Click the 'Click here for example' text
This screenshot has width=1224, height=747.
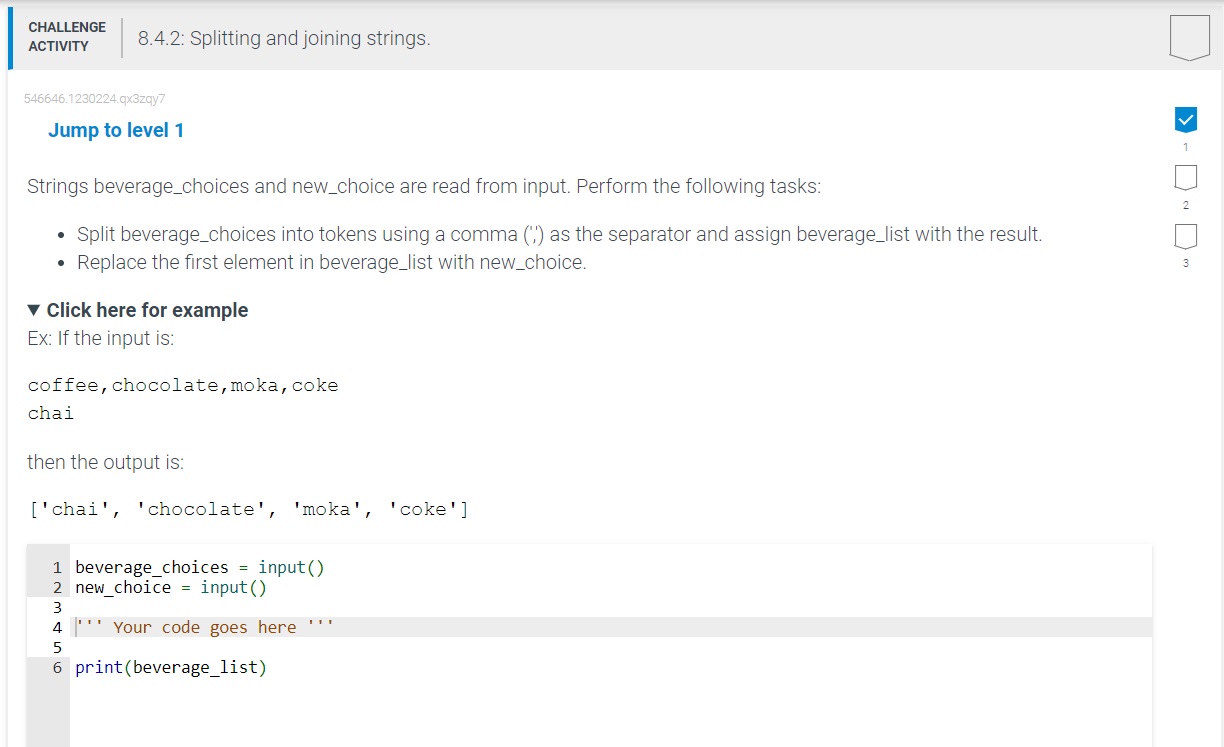coord(146,310)
